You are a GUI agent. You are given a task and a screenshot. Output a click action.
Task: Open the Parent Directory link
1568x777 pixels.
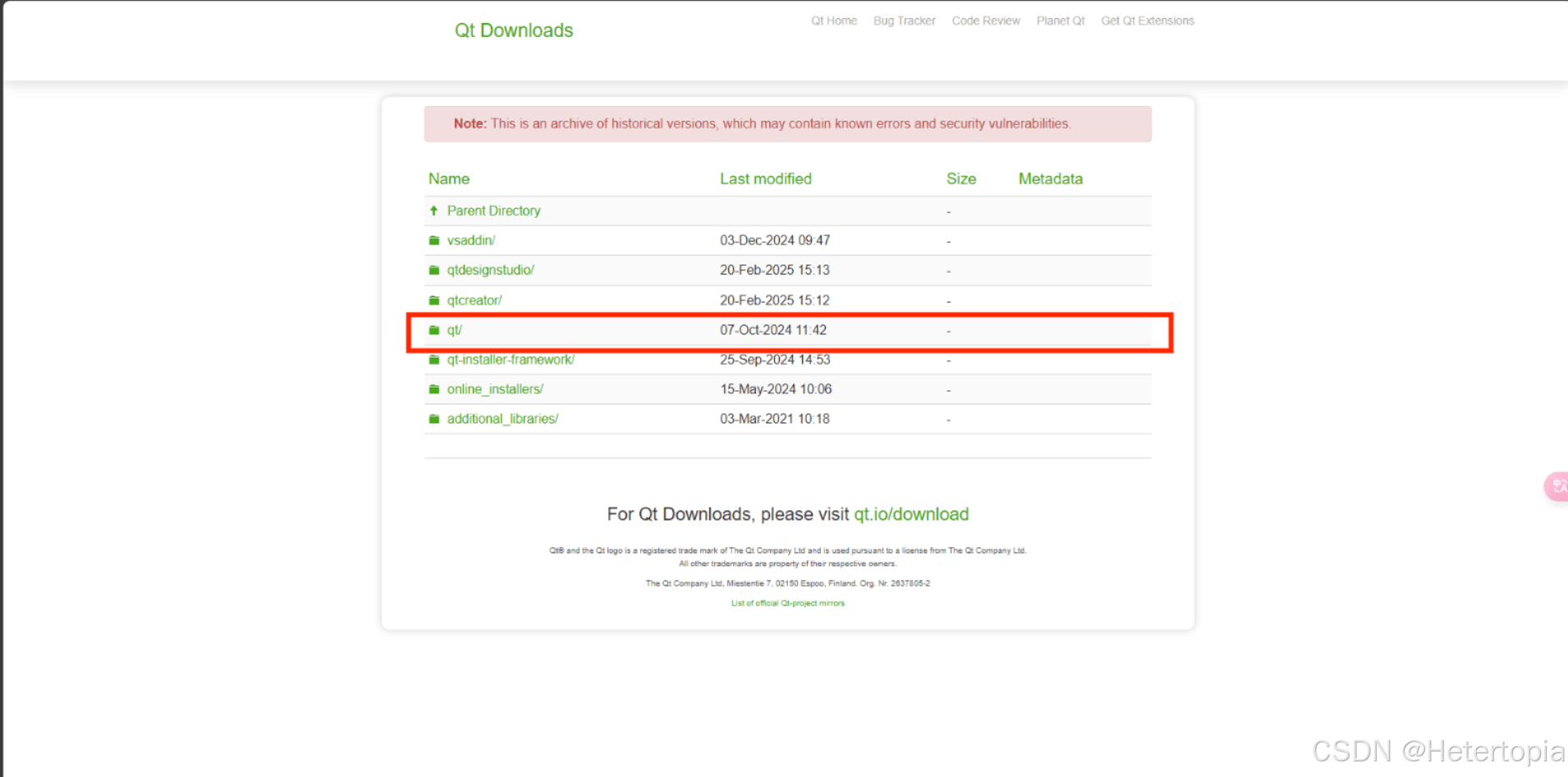[493, 211]
